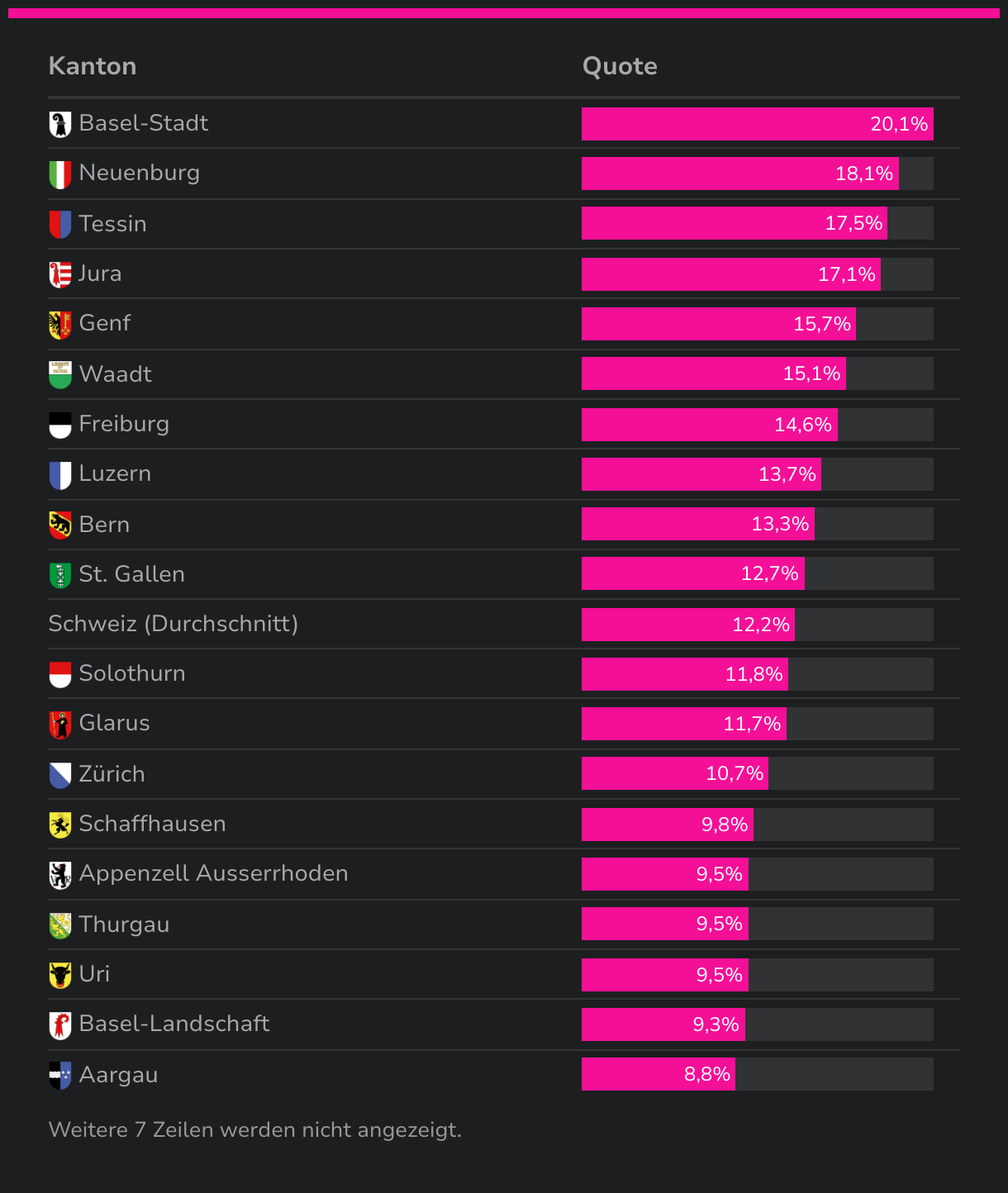Image resolution: width=1008 pixels, height=1193 pixels.
Task: Select the 12,2% Schweiz average bar
Action: coord(688,625)
